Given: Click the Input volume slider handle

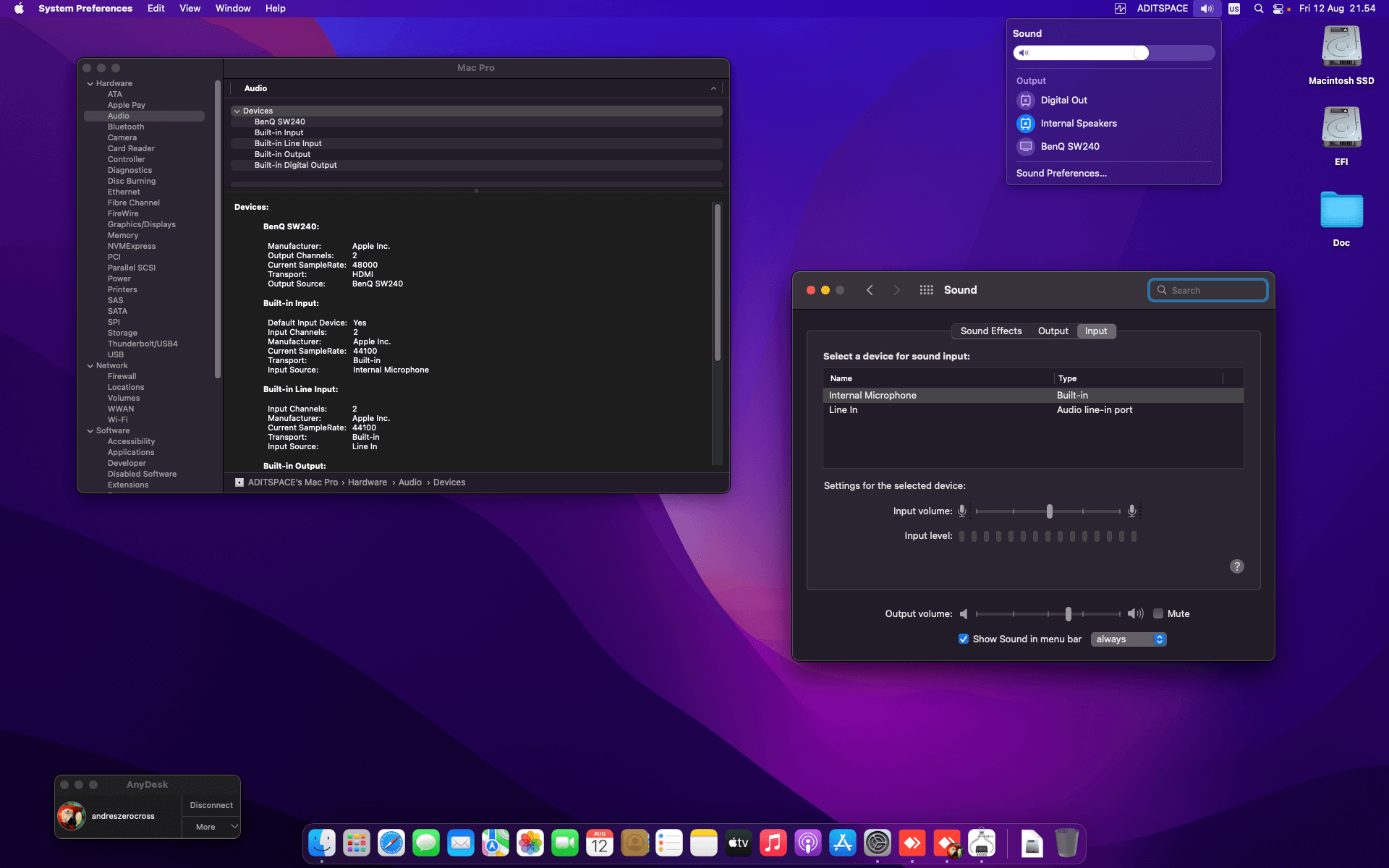Looking at the screenshot, I should [x=1050, y=511].
